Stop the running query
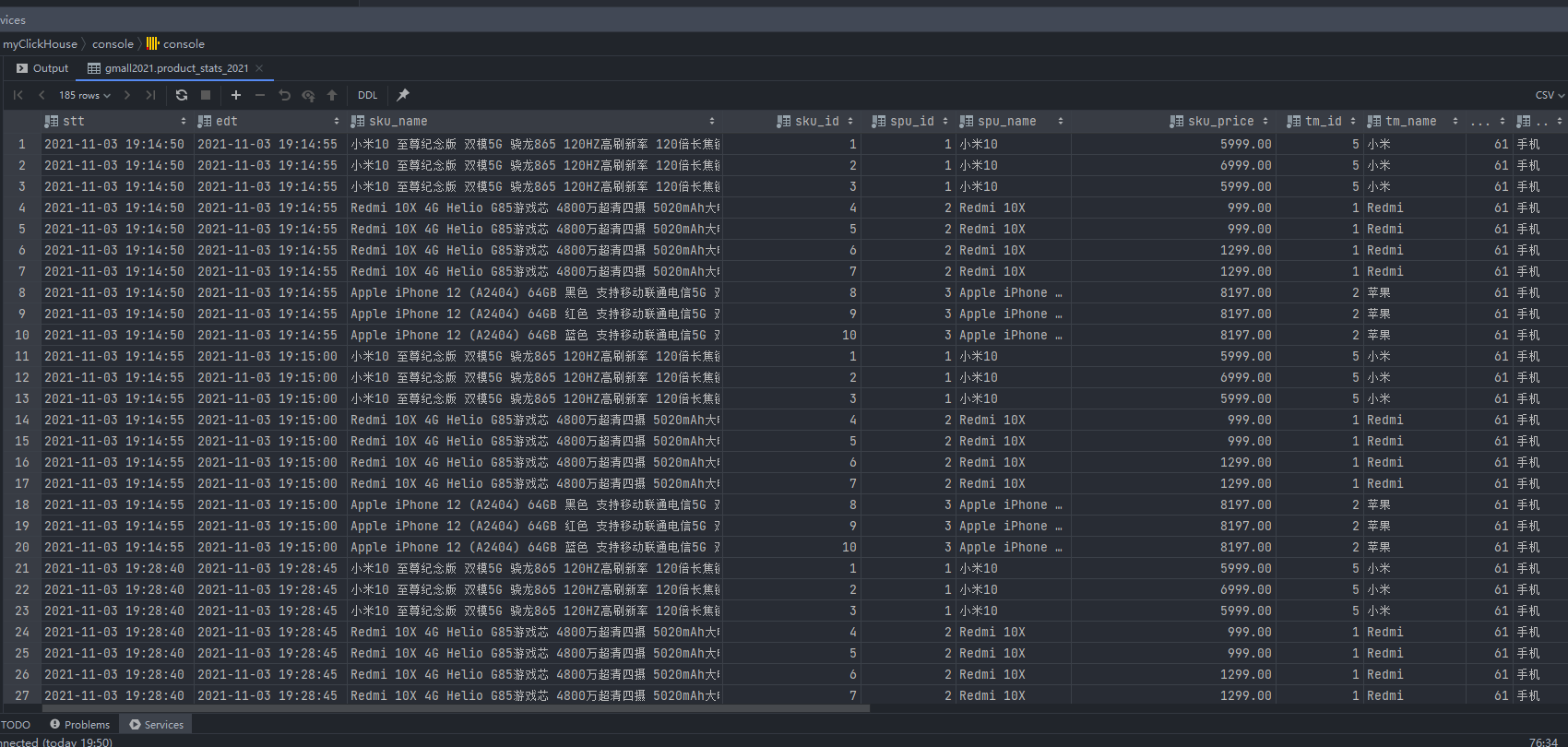The height and width of the screenshot is (747, 1568). pos(206,95)
